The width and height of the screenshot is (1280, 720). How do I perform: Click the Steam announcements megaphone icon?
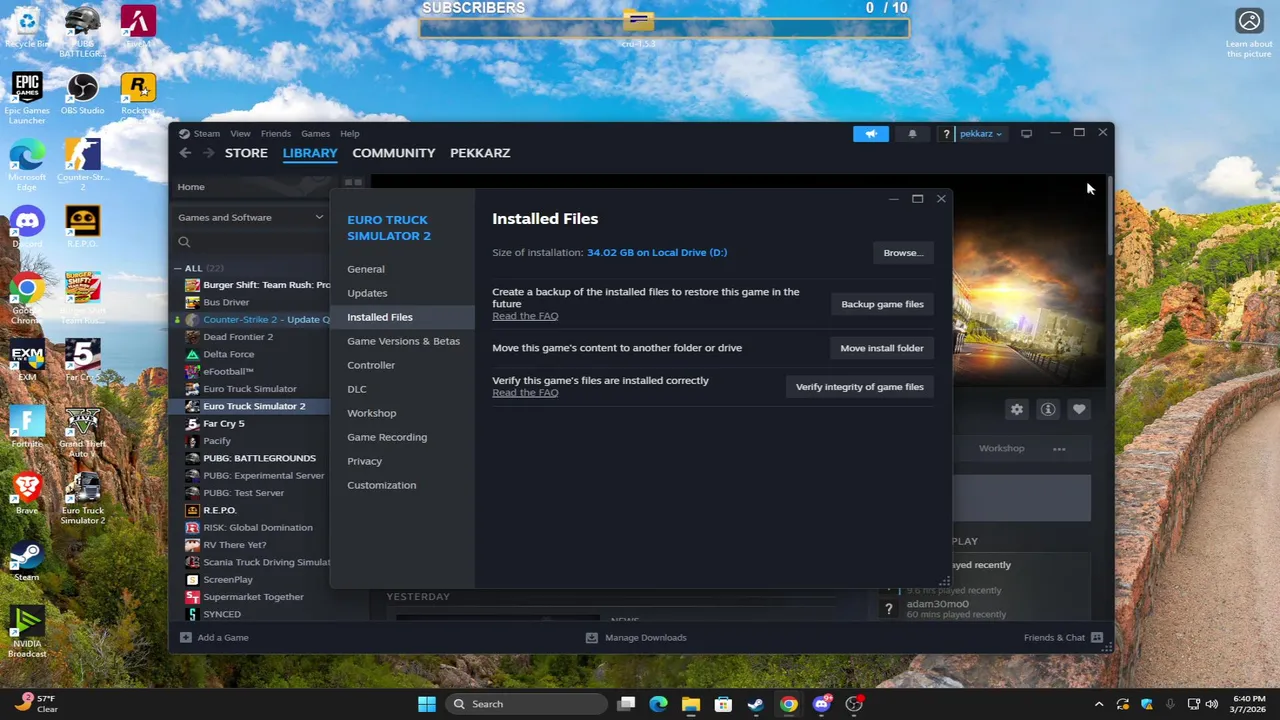tap(871, 133)
